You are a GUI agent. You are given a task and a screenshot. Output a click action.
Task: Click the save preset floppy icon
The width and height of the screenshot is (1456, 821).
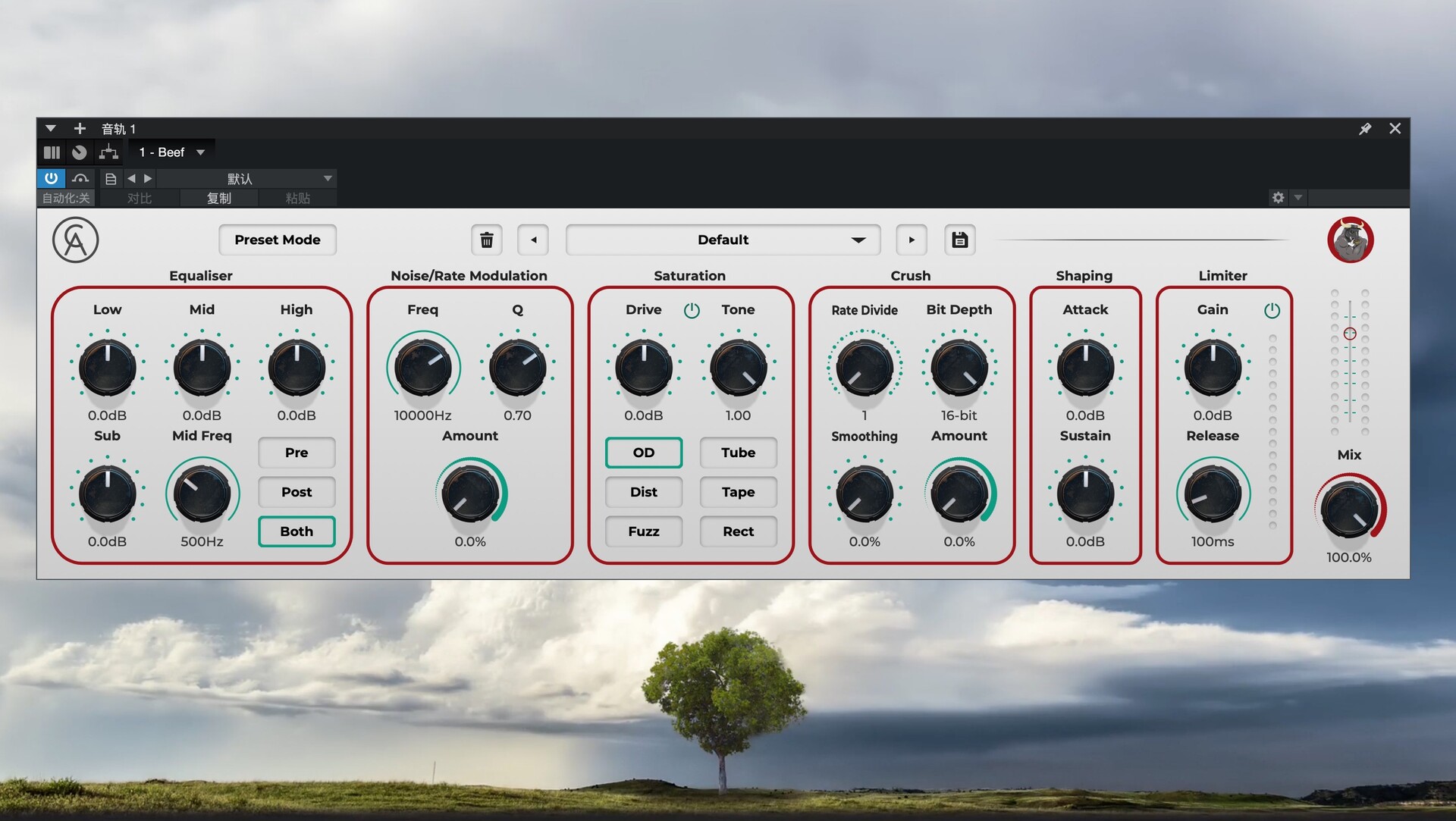click(x=959, y=240)
